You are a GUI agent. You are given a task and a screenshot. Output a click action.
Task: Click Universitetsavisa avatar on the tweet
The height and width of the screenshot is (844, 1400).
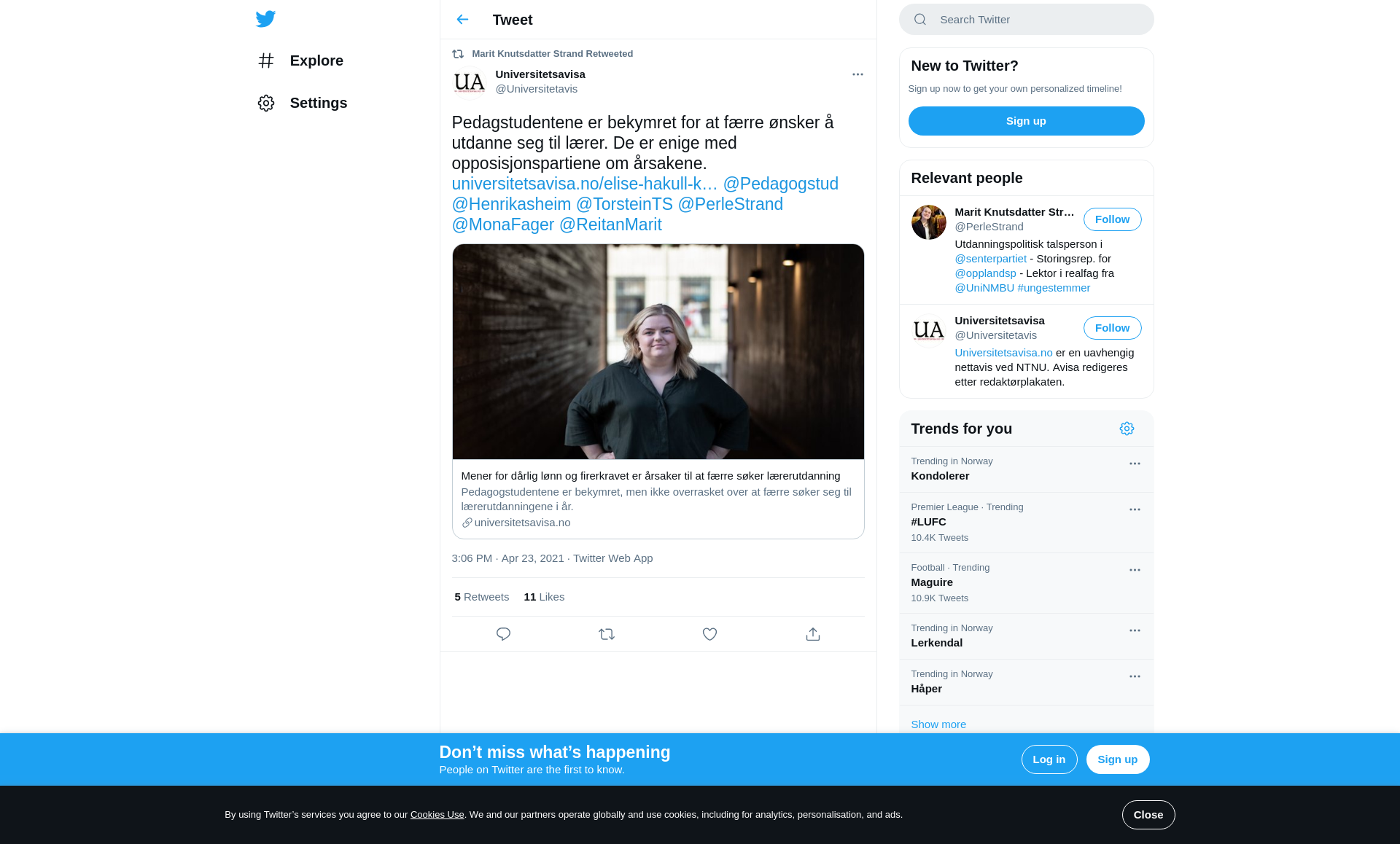coord(470,82)
